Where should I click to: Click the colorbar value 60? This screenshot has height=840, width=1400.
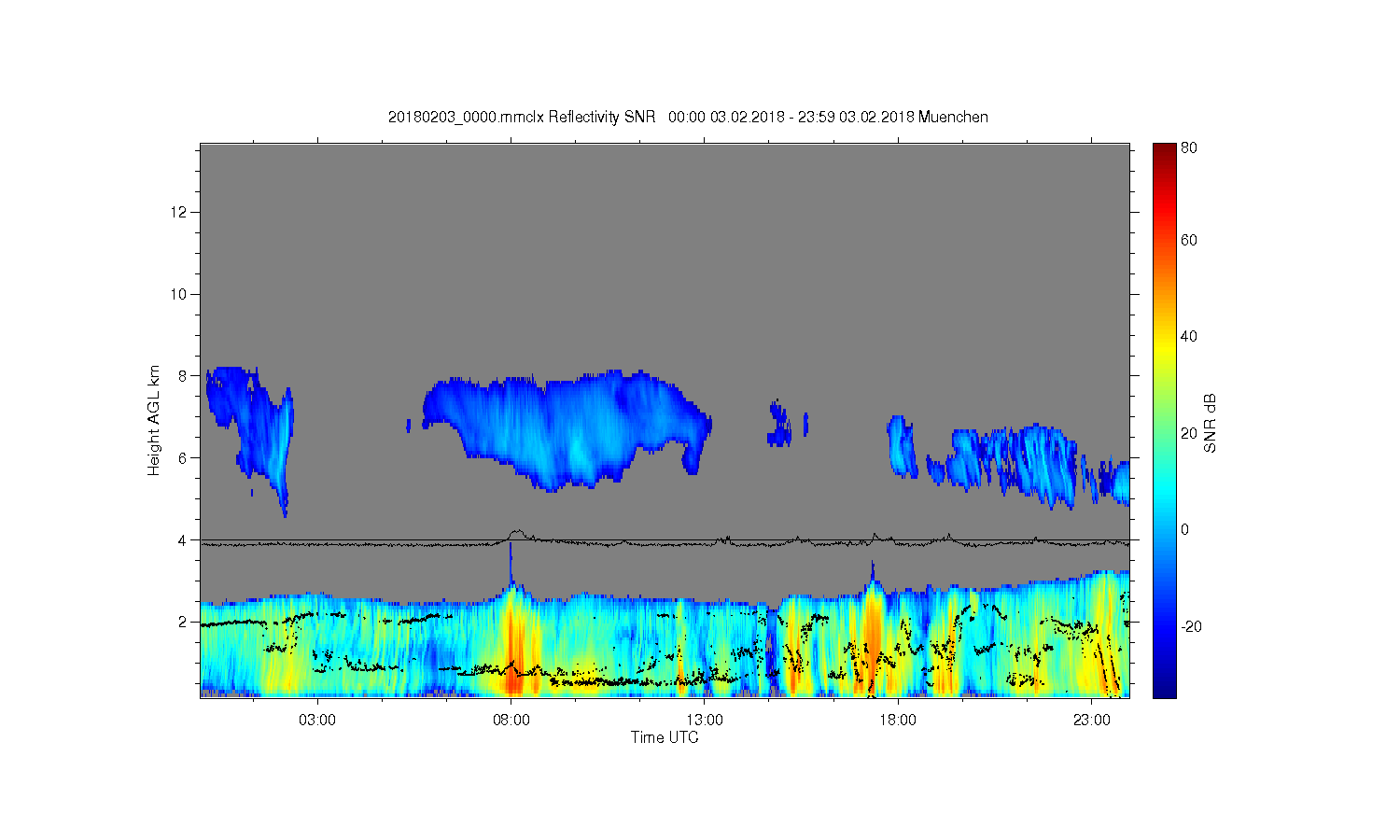pos(1189,240)
